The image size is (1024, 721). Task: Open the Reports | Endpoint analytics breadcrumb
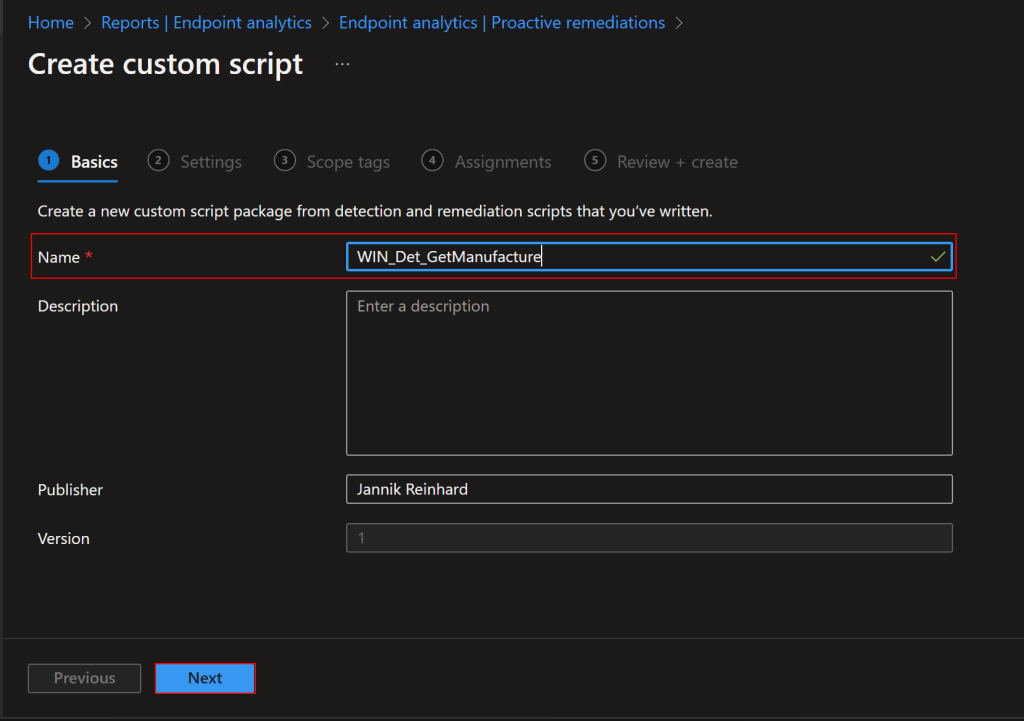click(206, 22)
